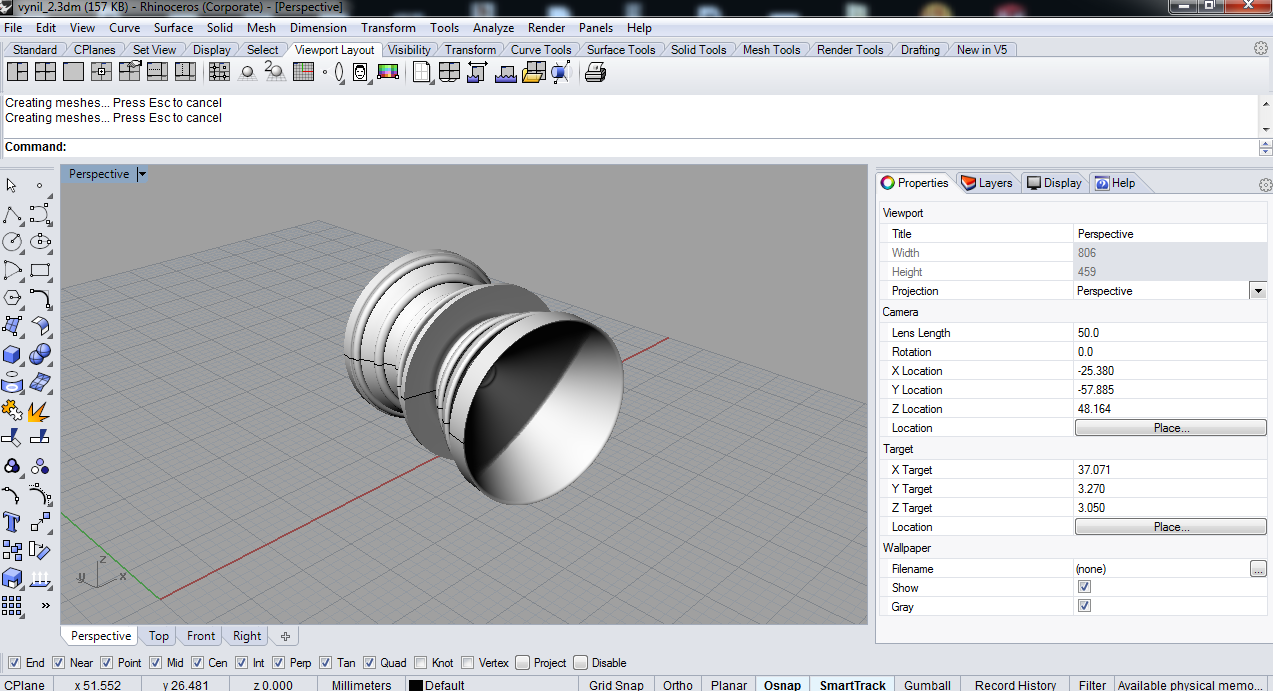Uncheck the Wallpaper Show checkbox
The width and height of the screenshot is (1273, 691).
point(1084,587)
